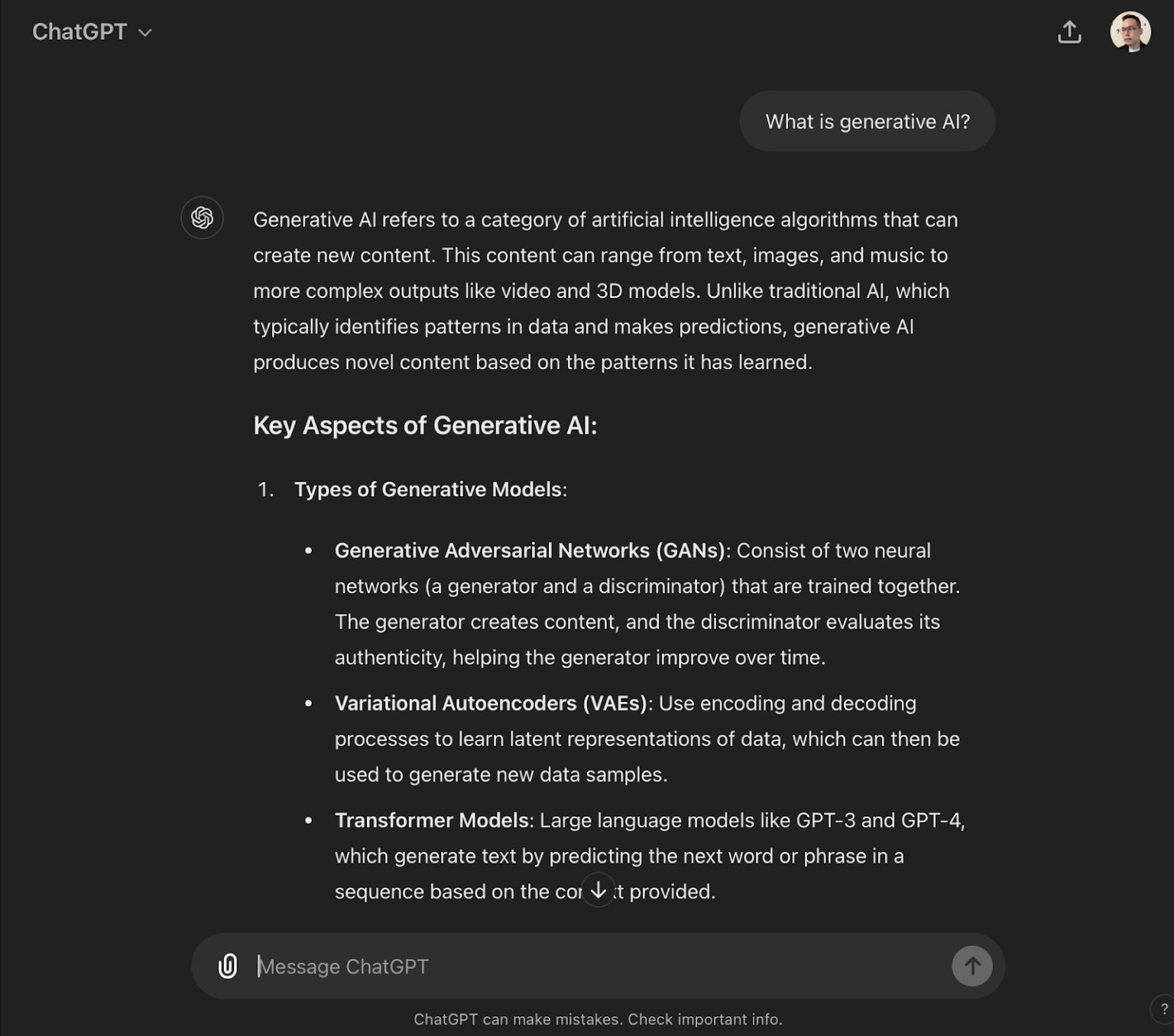Click the "Key Aspects of Generative AI:" heading
The width and height of the screenshot is (1174, 1036).
(x=425, y=426)
